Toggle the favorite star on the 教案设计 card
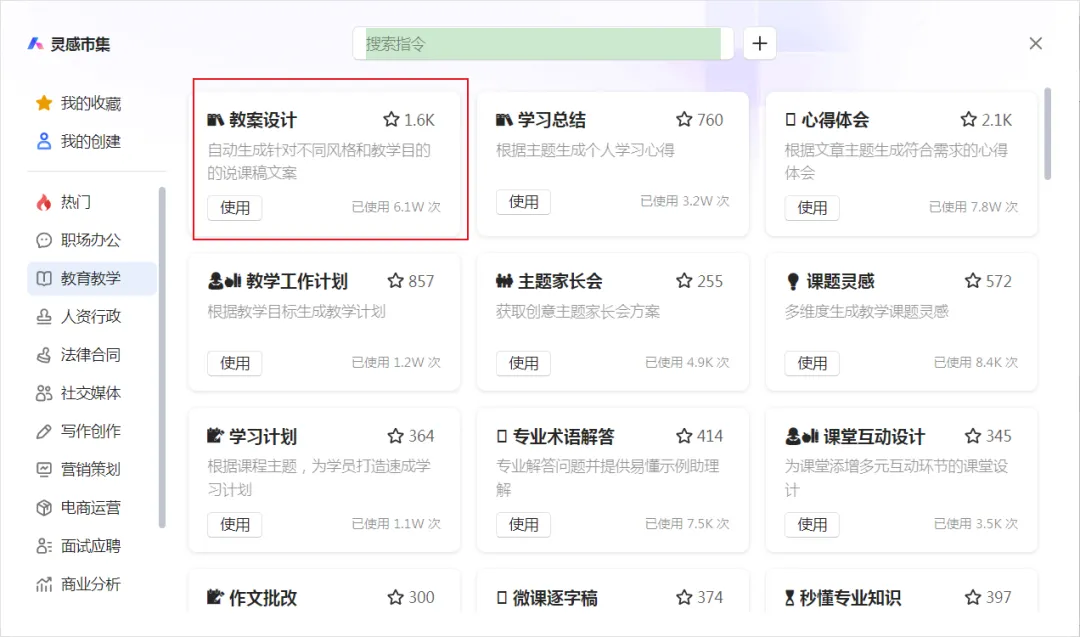1080x637 pixels. (x=390, y=119)
